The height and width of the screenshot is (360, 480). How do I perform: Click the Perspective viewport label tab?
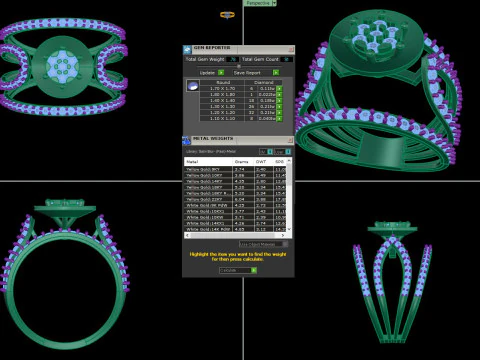[258, 3]
